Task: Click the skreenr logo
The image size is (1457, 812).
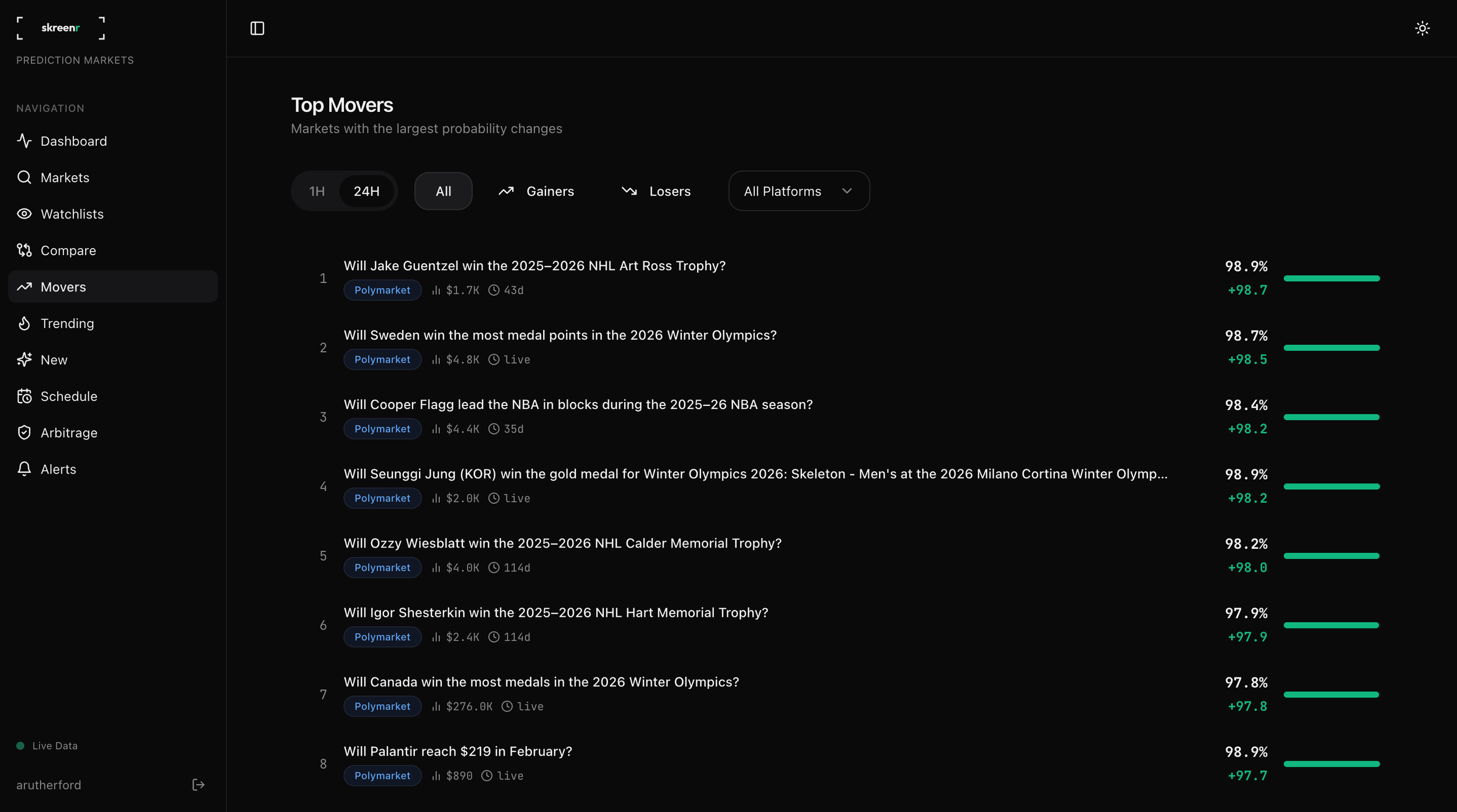Action: tap(61, 28)
